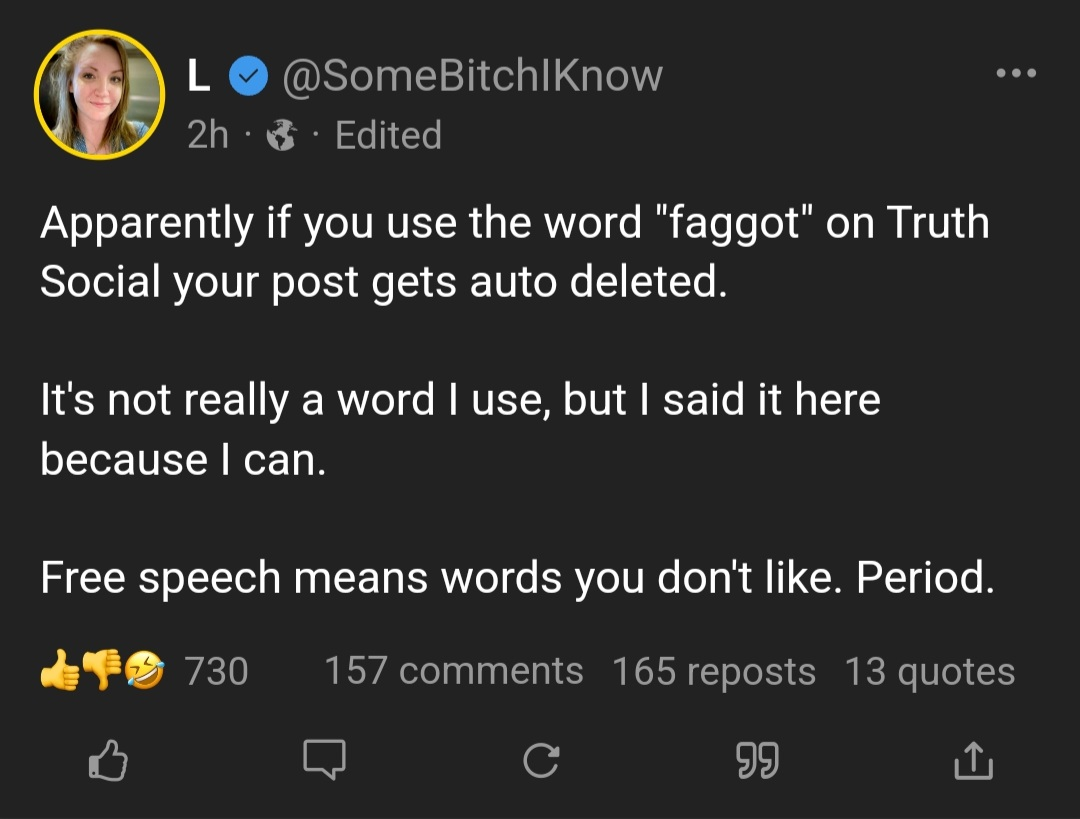The height and width of the screenshot is (819, 1080).
Task: View the 157 comments
Action: pyautogui.click(x=453, y=671)
